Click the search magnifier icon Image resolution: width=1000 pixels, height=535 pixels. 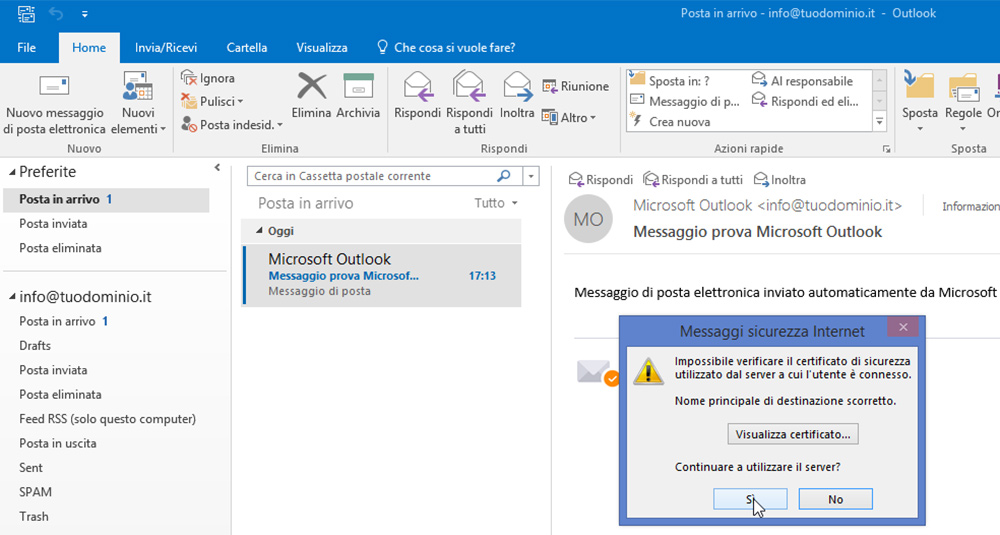pos(504,176)
